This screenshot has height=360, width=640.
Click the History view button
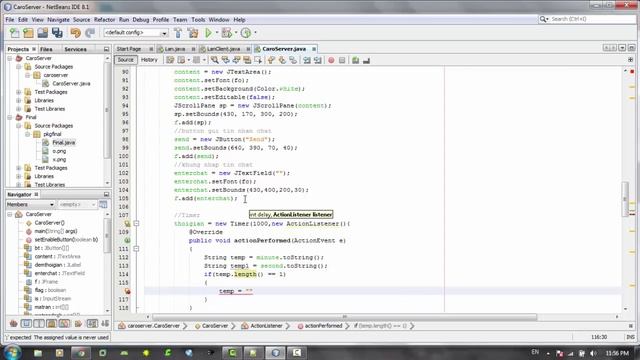(149, 60)
